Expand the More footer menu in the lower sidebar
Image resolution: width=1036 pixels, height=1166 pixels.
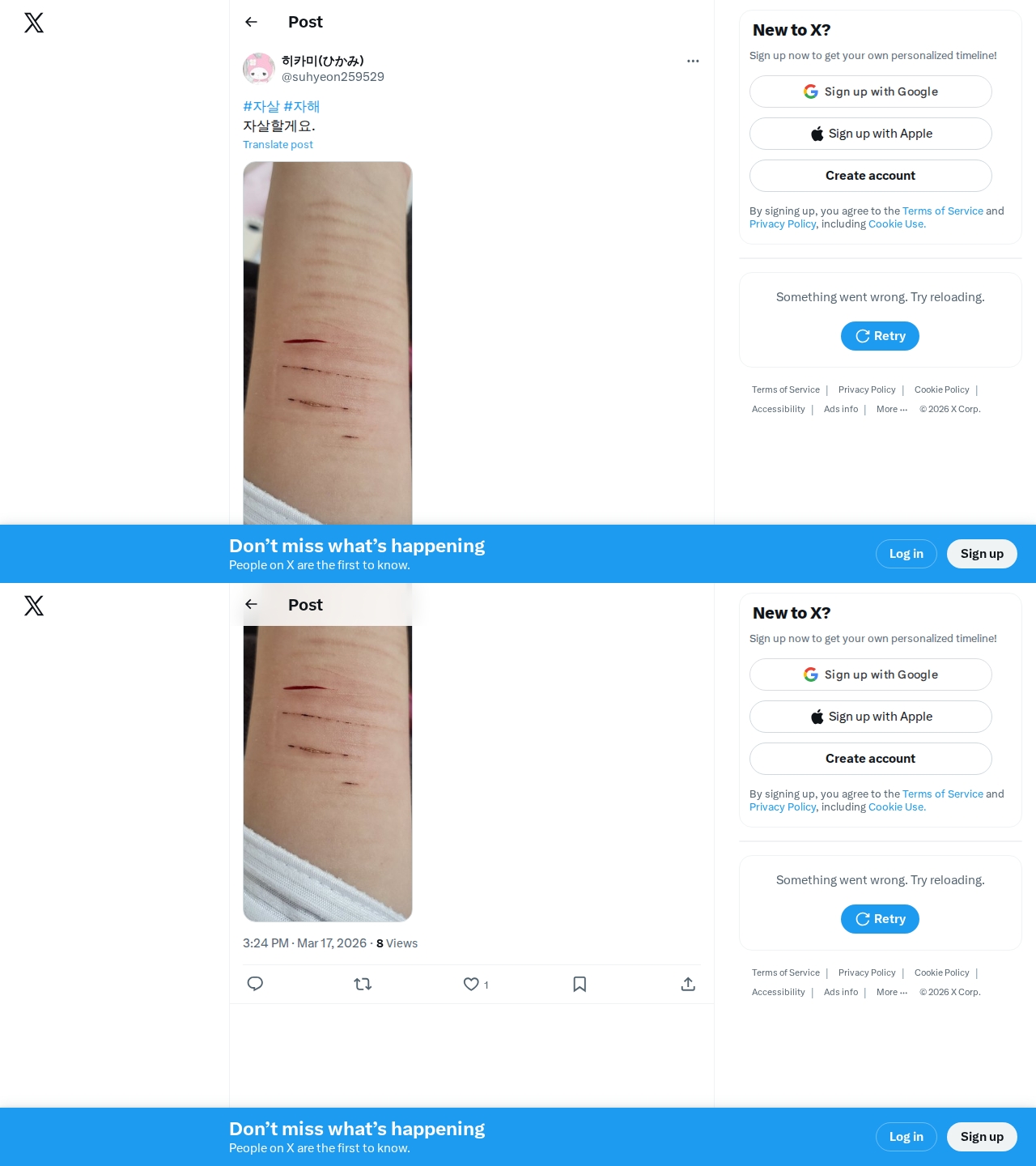click(x=892, y=992)
